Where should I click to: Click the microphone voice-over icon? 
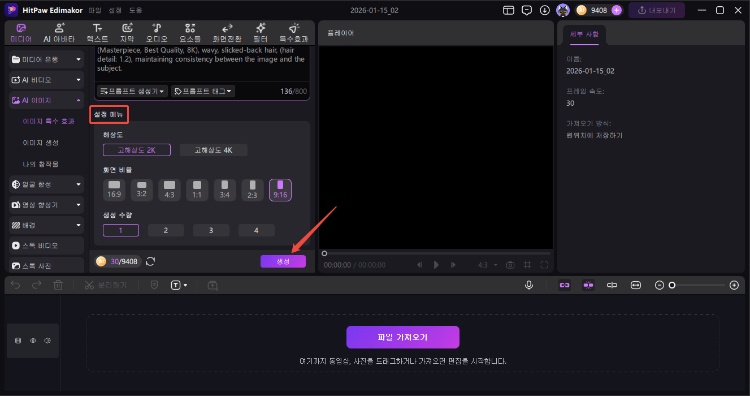point(529,285)
